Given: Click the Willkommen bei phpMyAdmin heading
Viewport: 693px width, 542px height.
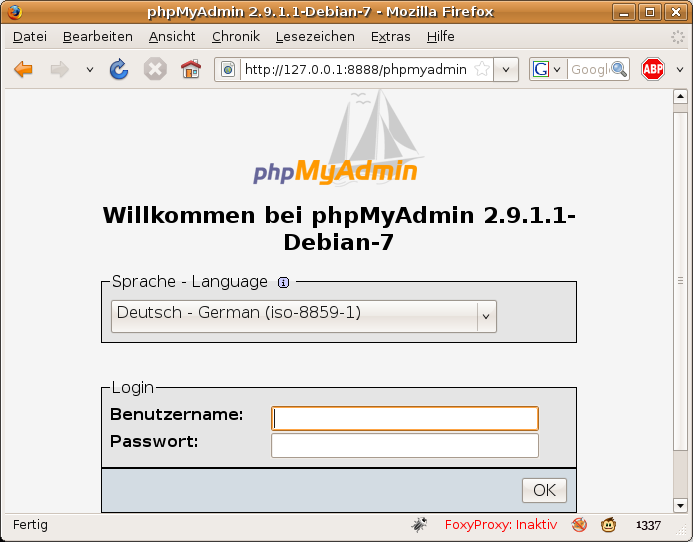Looking at the screenshot, I should click(339, 229).
